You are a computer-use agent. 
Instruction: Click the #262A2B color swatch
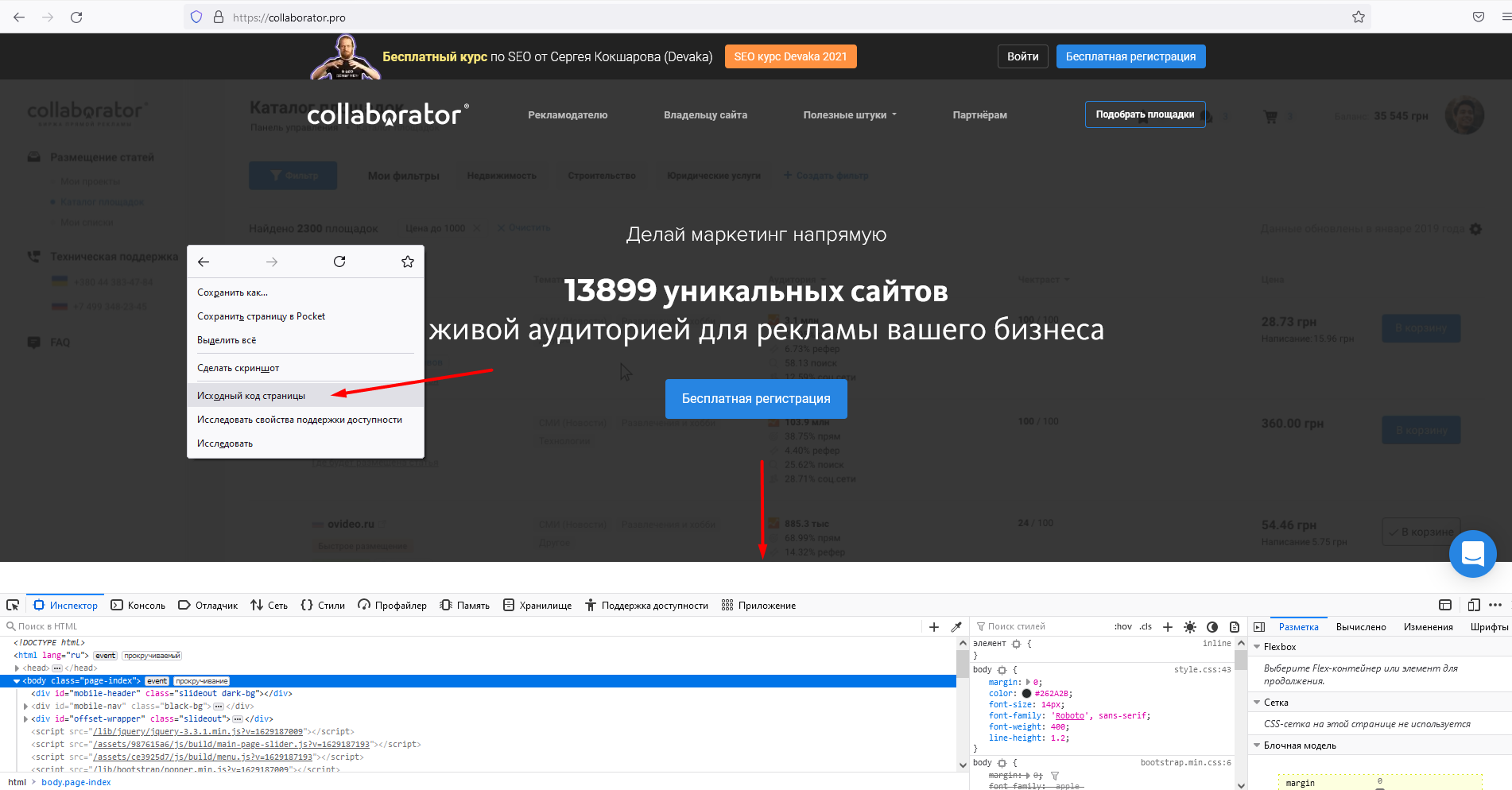pyautogui.click(x=1026, y=694)
